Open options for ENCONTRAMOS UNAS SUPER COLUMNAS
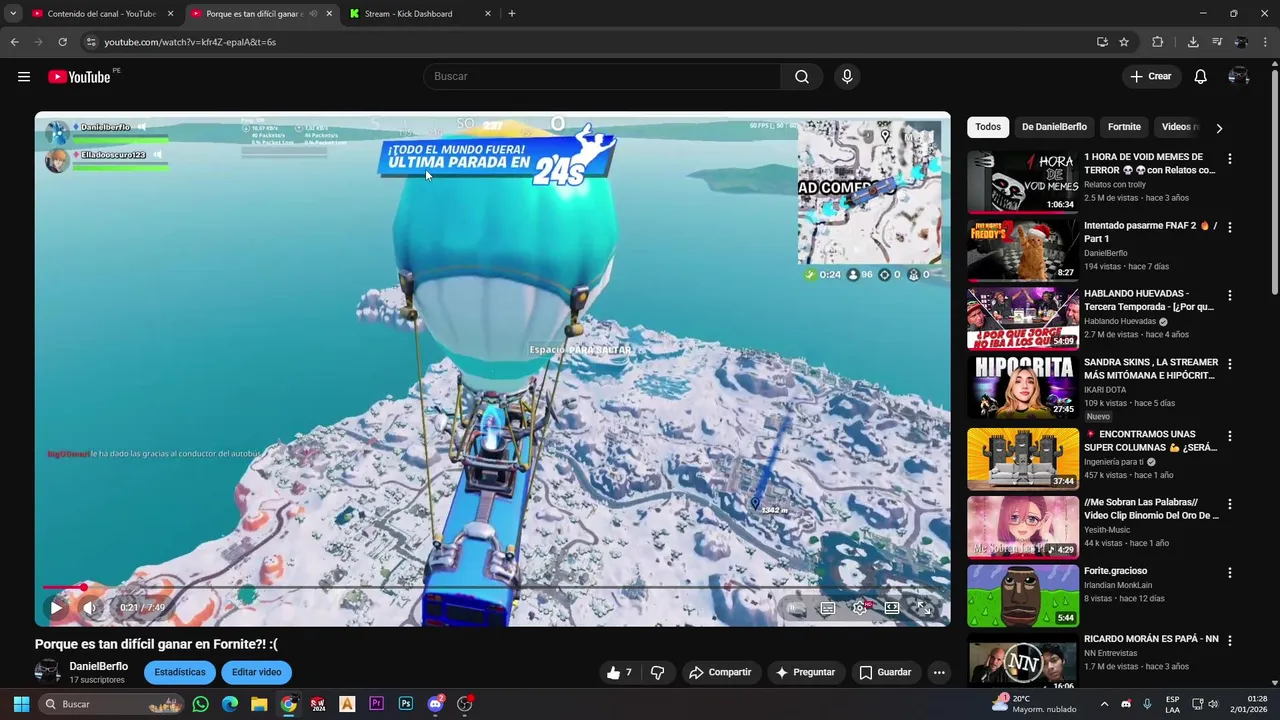 coord(1230,436)
